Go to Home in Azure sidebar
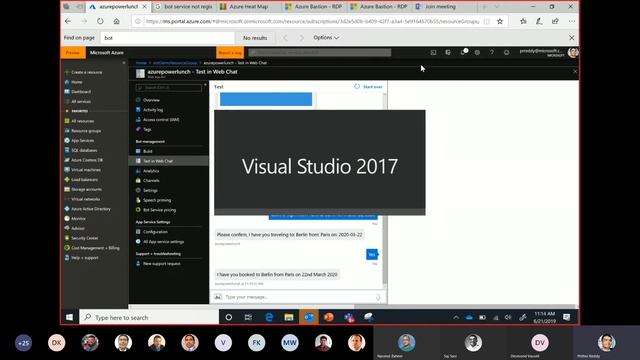 pyautogui.click(x=76, y=82)
